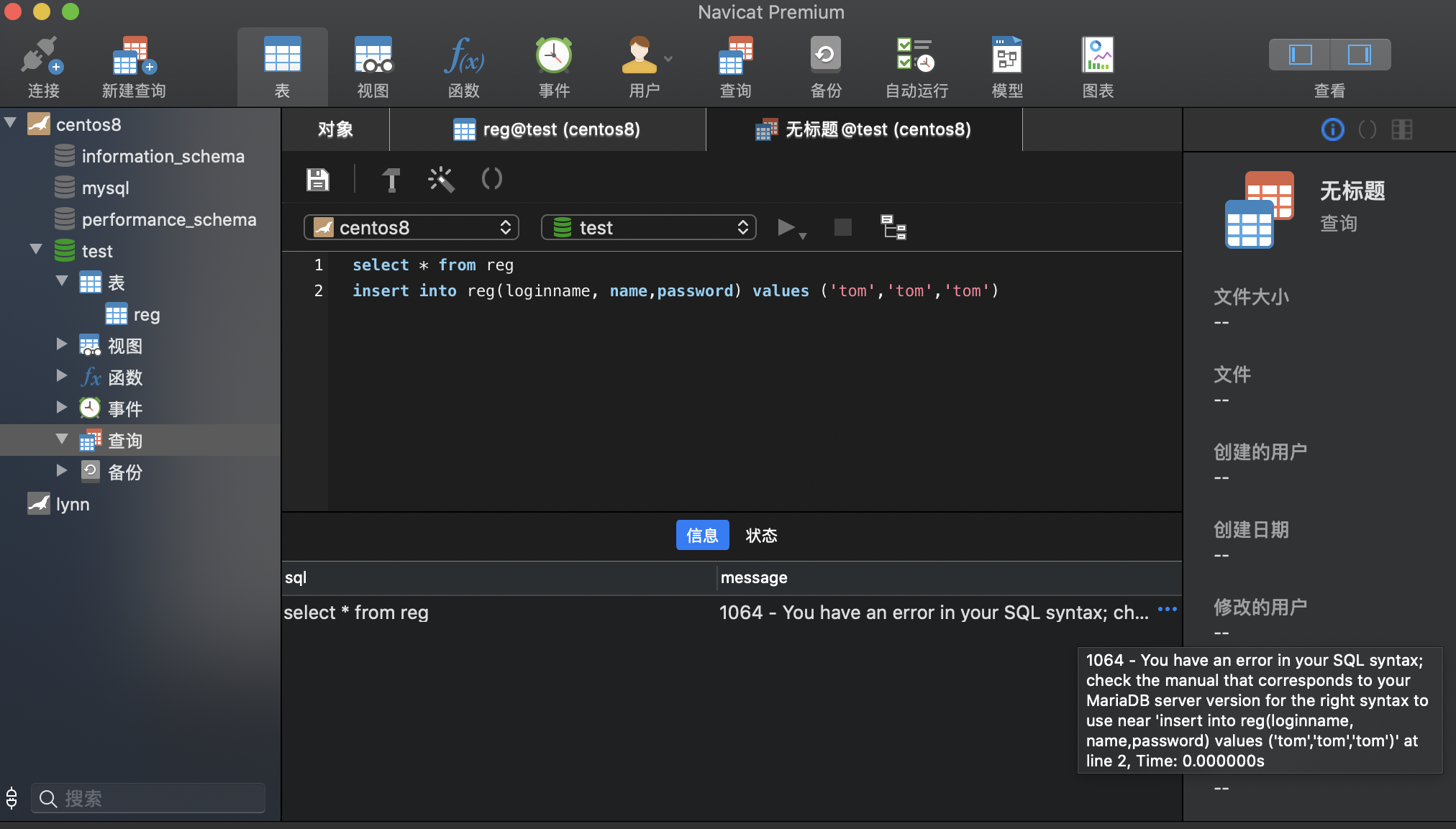This screenshot has height=829, width=1456.
Task: Collapse the Tables (表) tree node
Action: click(x=63, y=281)
